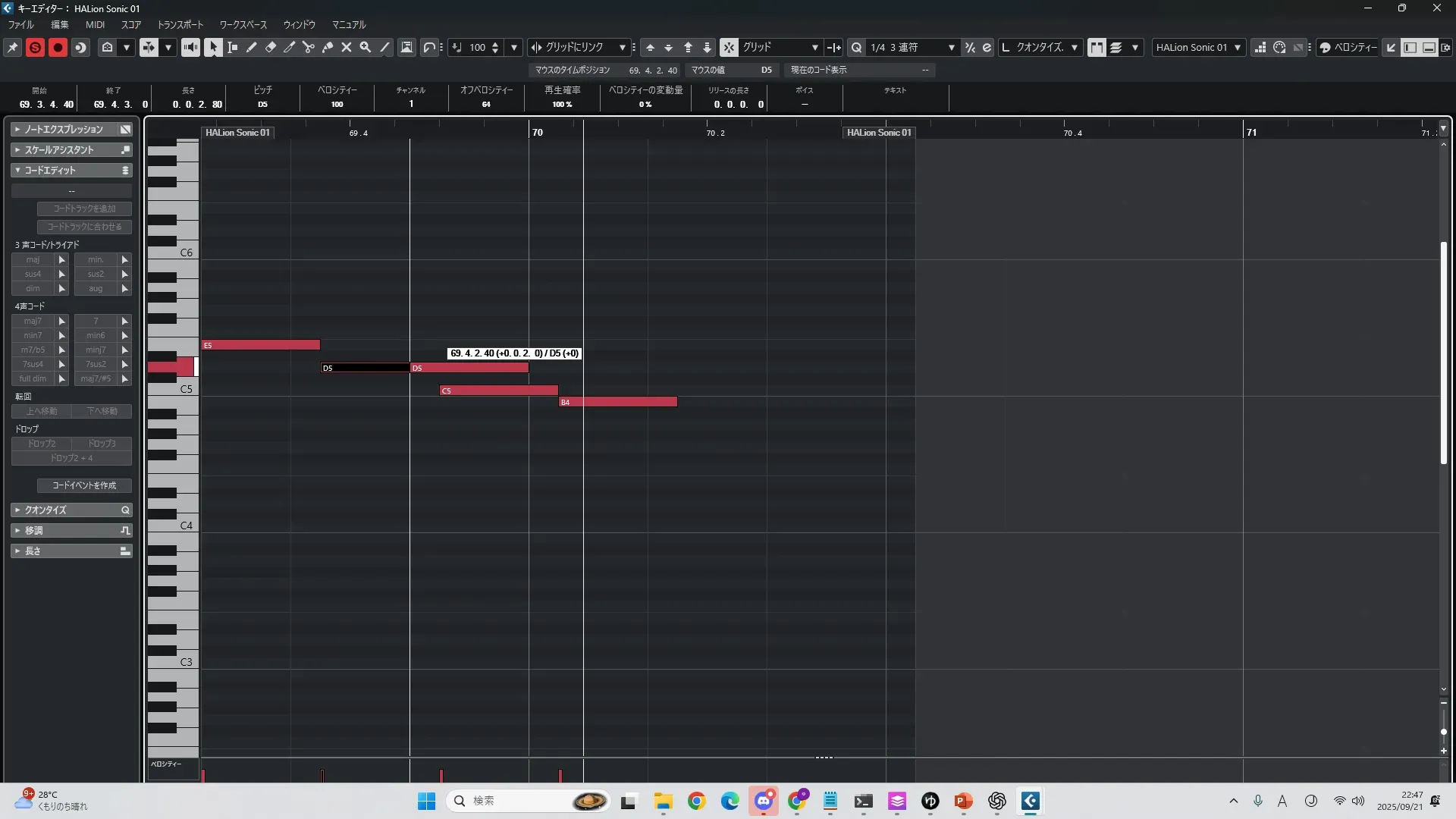Image resolution: width=1456 pixels, height=819 pixels.
Task: Select the Mute X tool
Action: point(347,47)
